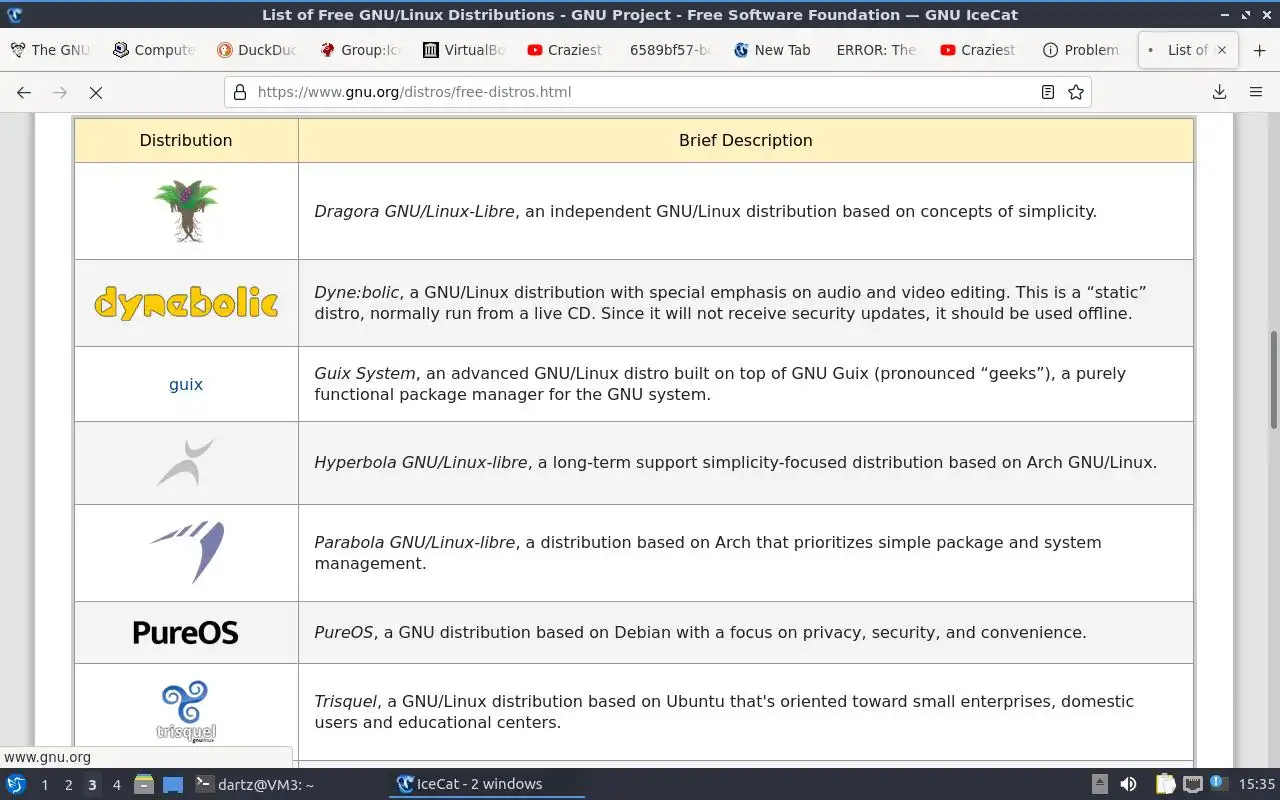Open the removable media eject icon
The height and width of the screenshot is (800, 1280).
[1100, 784]
